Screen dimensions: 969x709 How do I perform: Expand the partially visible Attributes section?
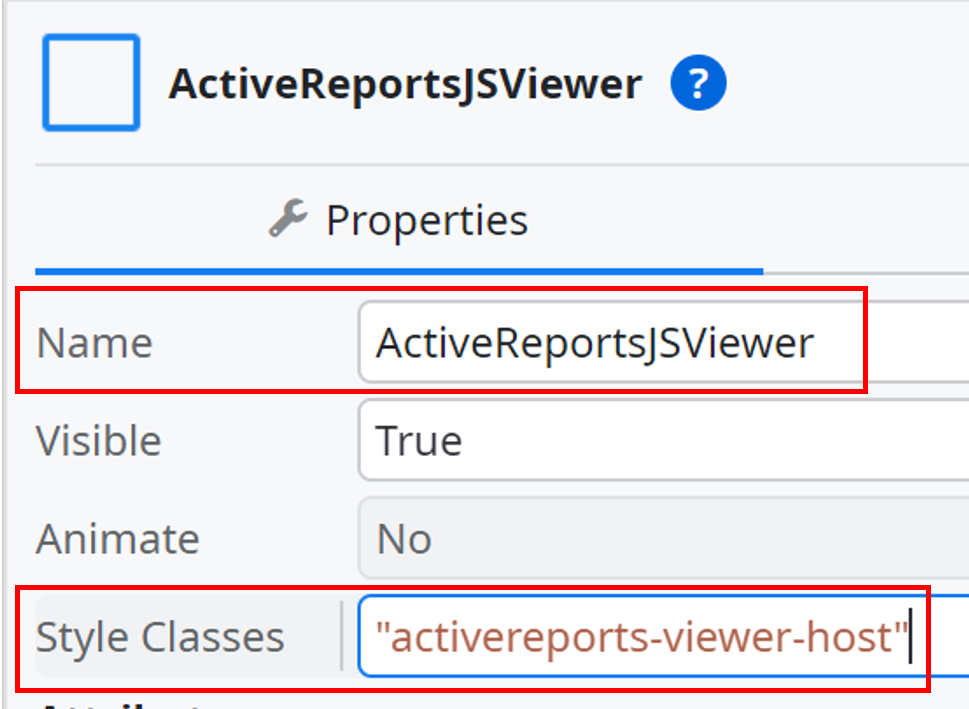[x=124, y=704]
